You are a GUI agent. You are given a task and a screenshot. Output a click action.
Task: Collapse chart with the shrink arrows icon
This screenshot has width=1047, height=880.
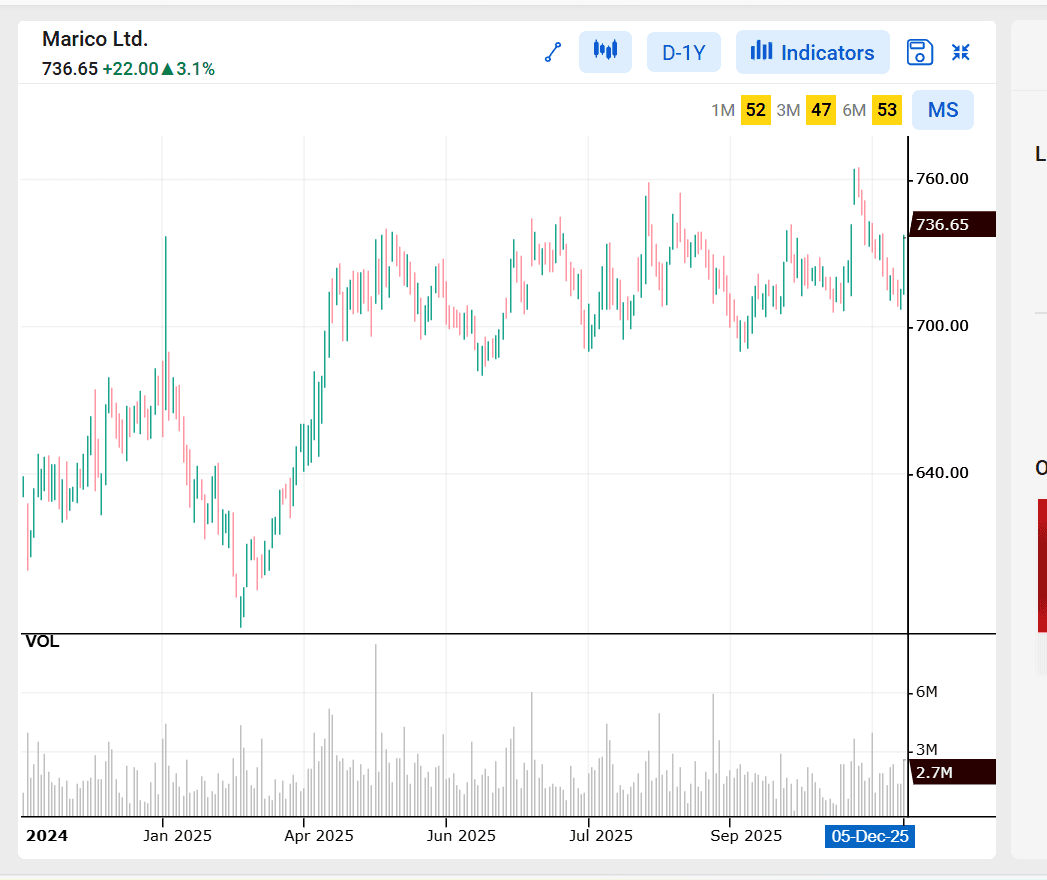[960, 52]
